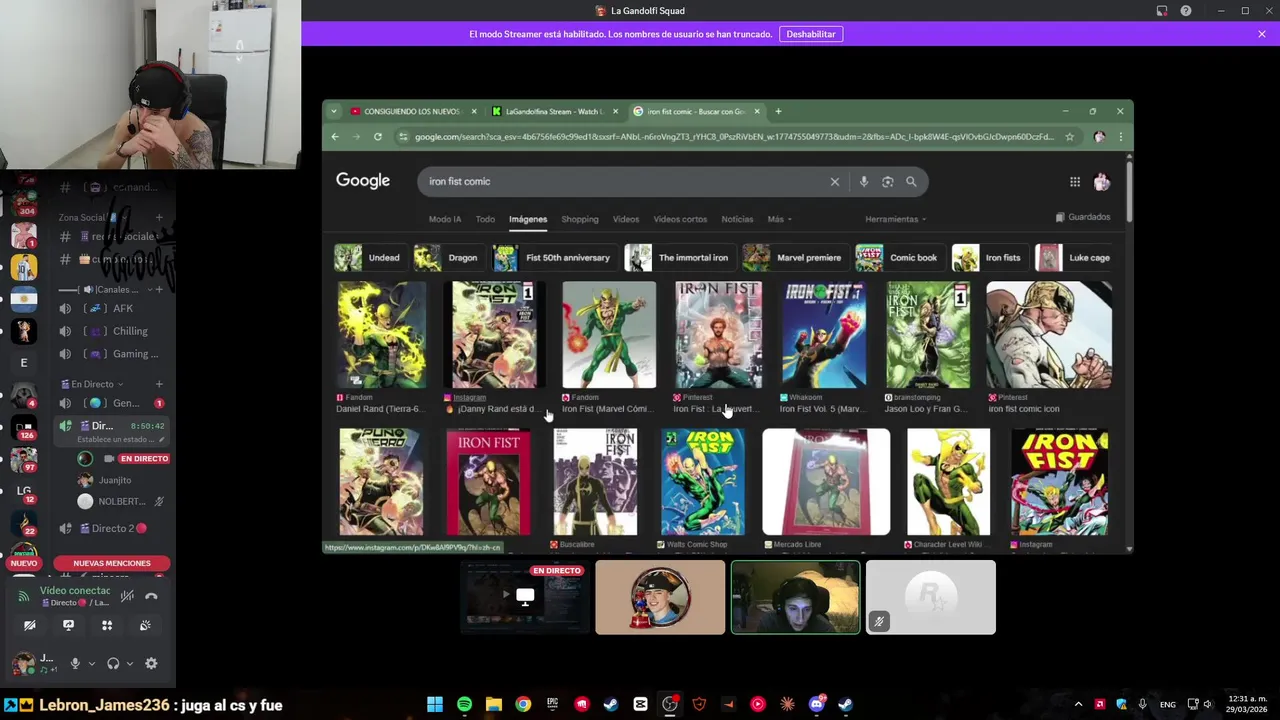
Task: Expand input device options beside microphone
Action: (91, 663)
